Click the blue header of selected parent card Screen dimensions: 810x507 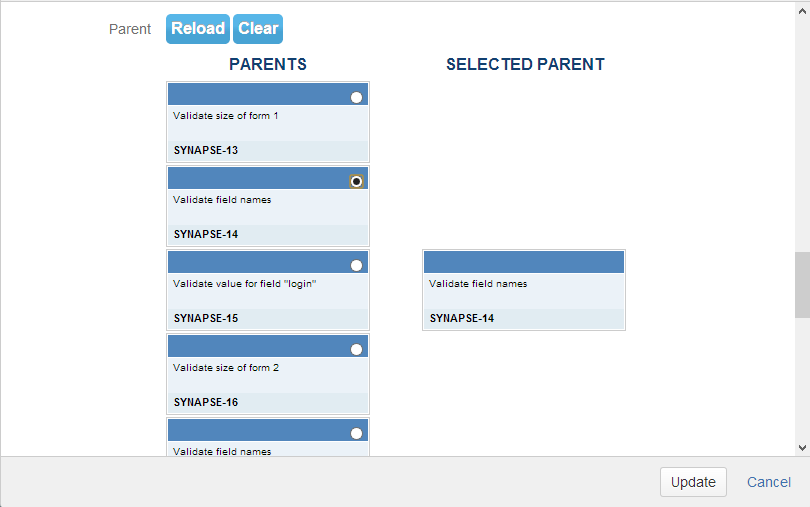click(x=523, y=262)
